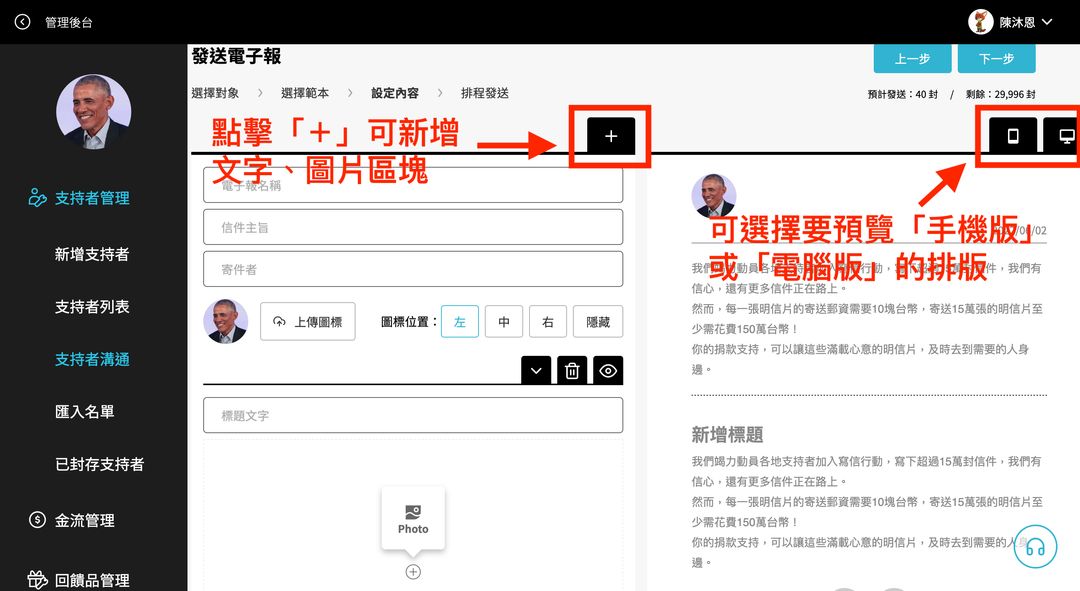Image resolution: width=1080 pixels, height=591 pixels.
Task: Set logo position to 中
Action: (x=504, y=322)
